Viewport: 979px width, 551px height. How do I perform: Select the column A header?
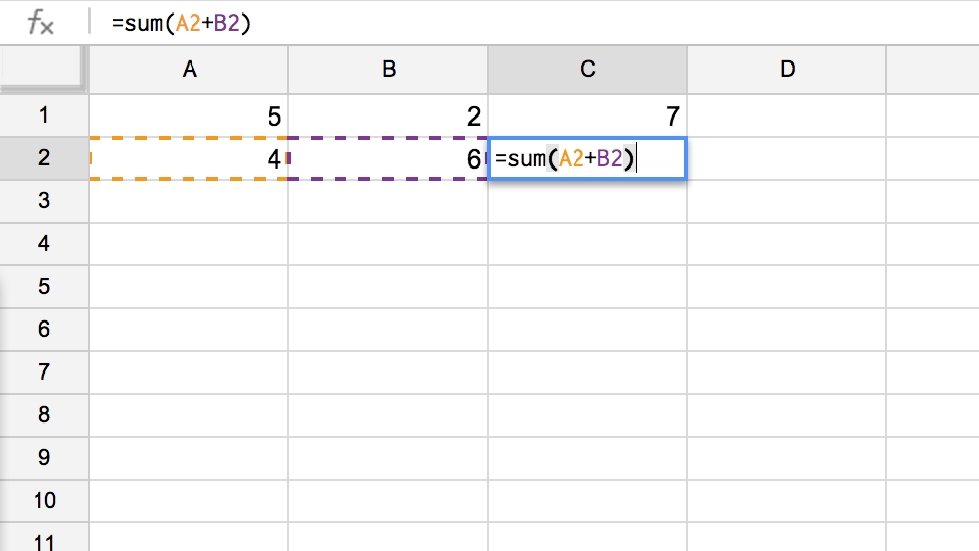[188, 69]
